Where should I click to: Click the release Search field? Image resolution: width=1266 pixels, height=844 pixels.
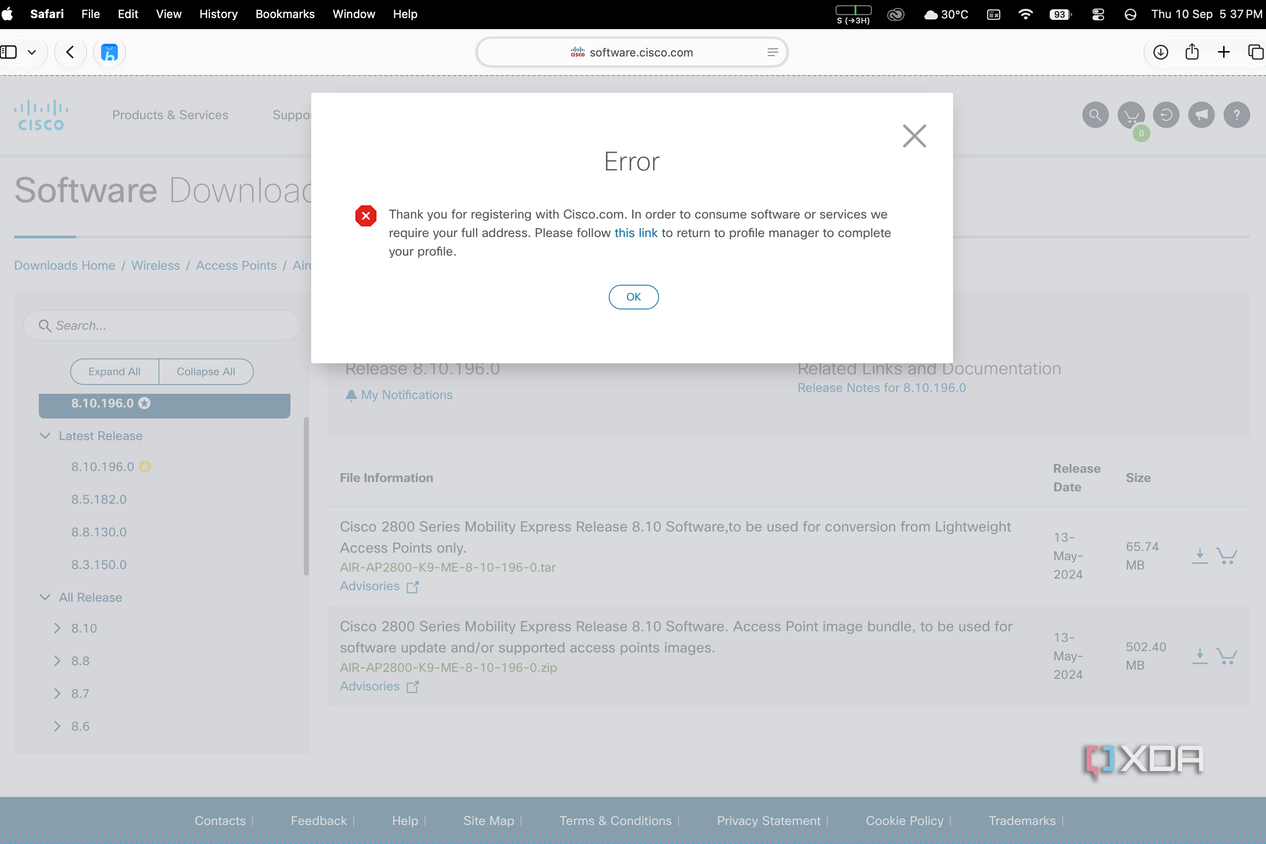pyautogui.click(x=162, y=325)
